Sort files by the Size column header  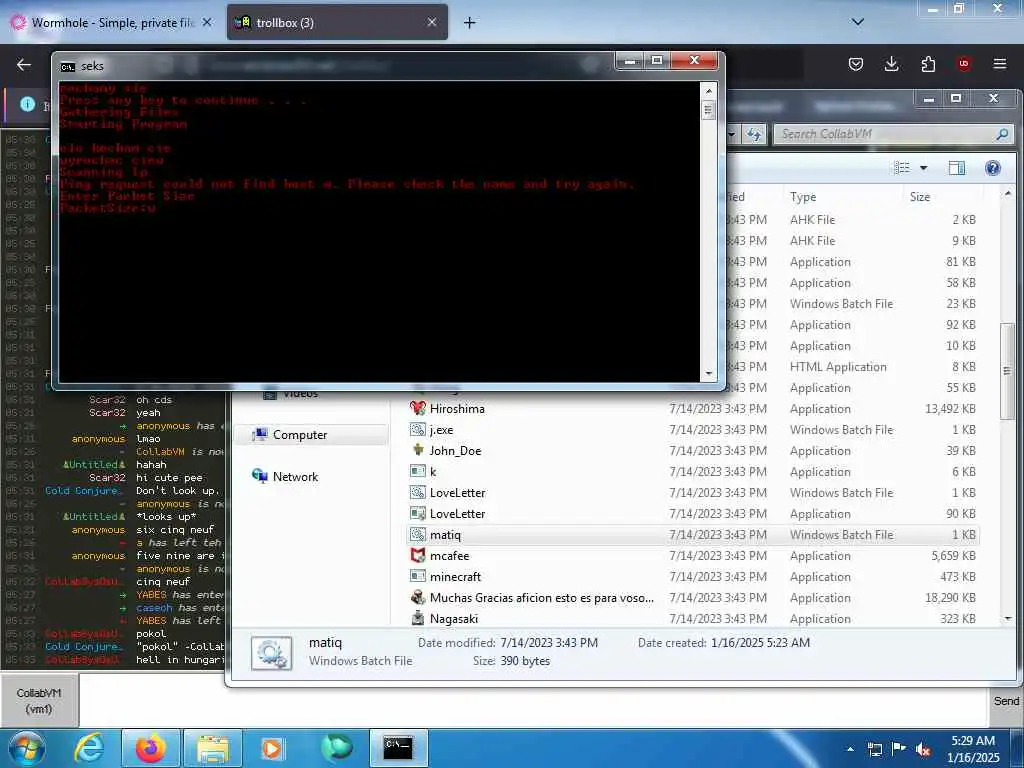coord(920,197)
